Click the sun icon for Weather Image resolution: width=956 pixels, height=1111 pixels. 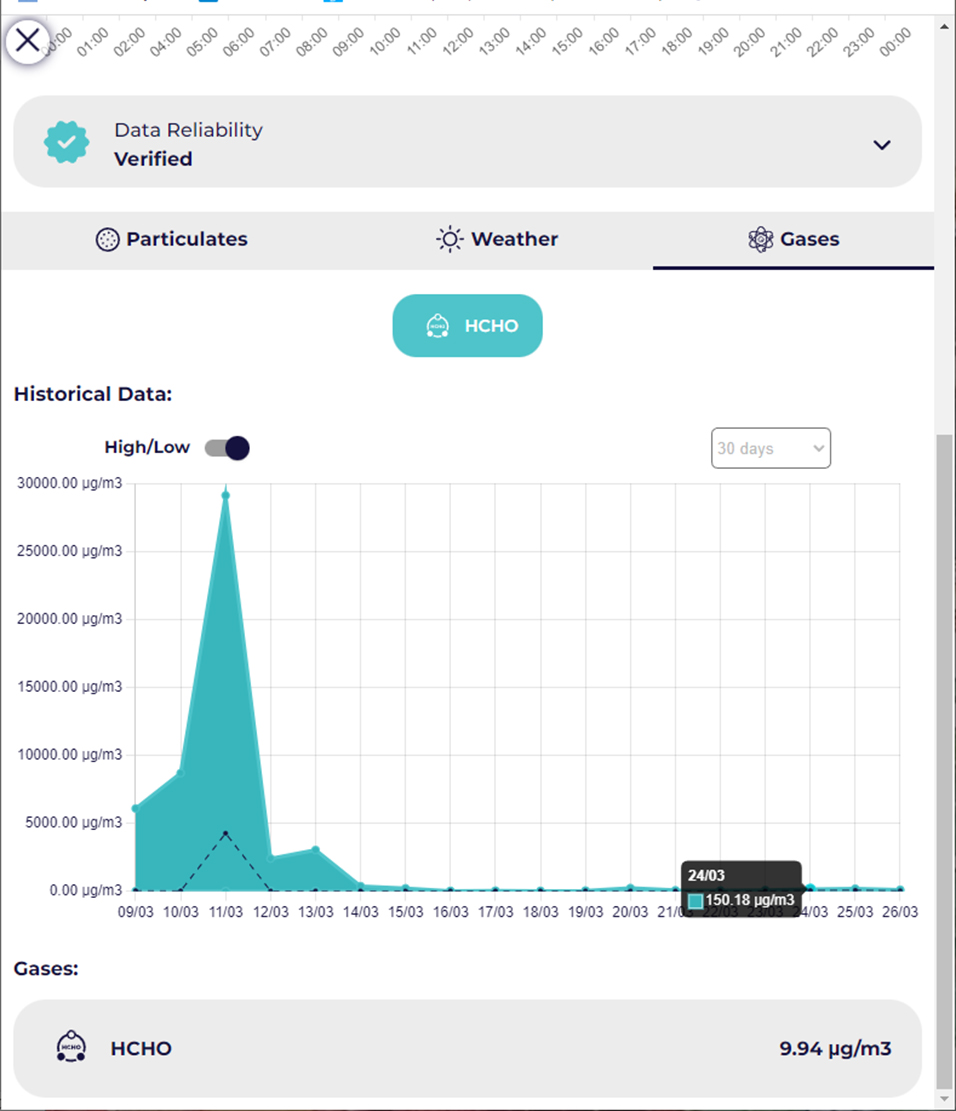pyautogui.click(x=450, y=240)
